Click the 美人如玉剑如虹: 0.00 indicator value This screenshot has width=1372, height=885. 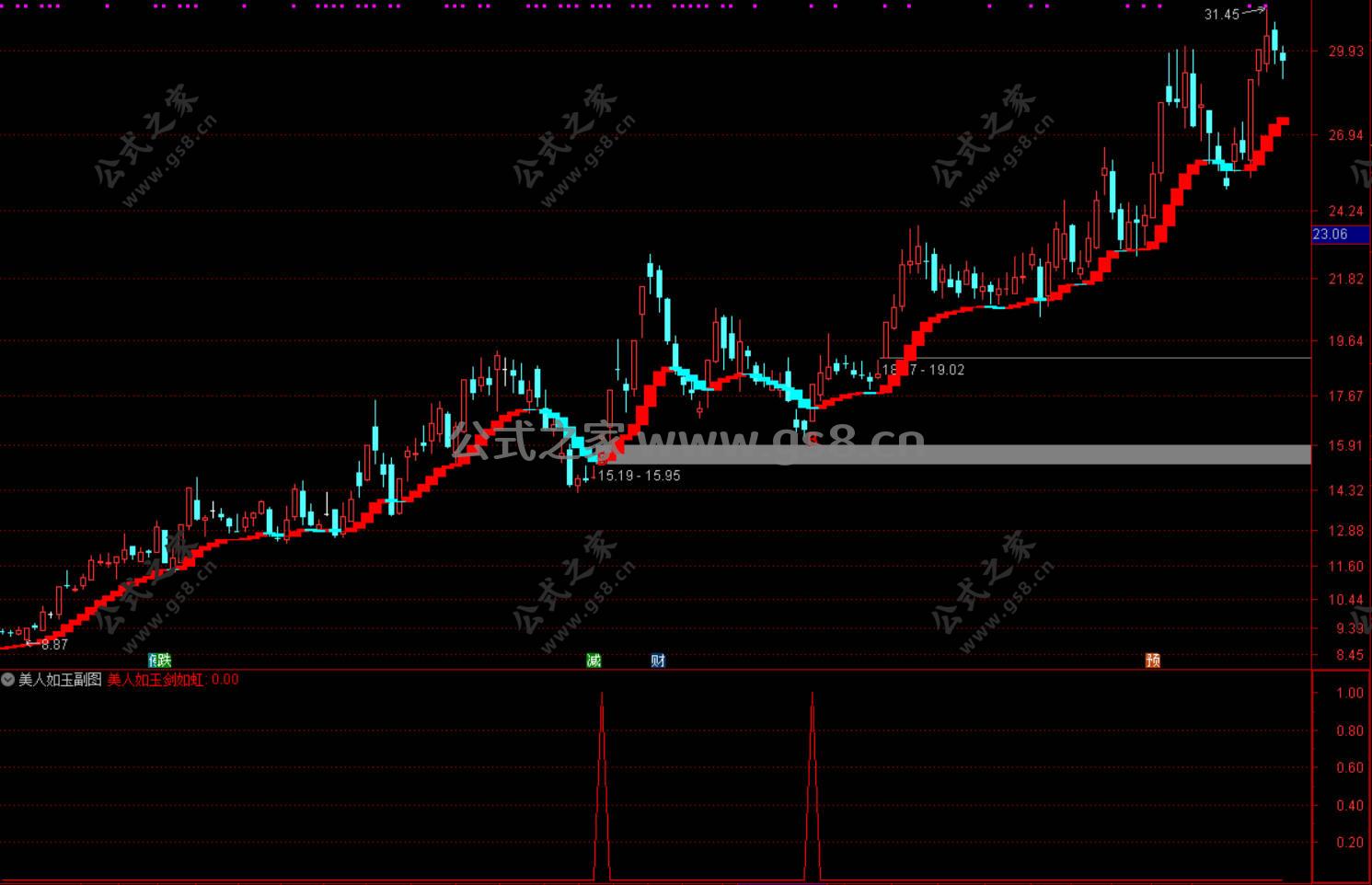pos(173,680)
